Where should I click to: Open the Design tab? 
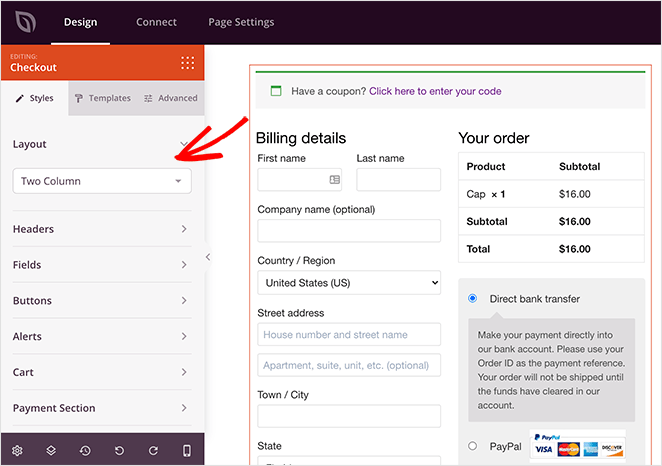[80, 22]
